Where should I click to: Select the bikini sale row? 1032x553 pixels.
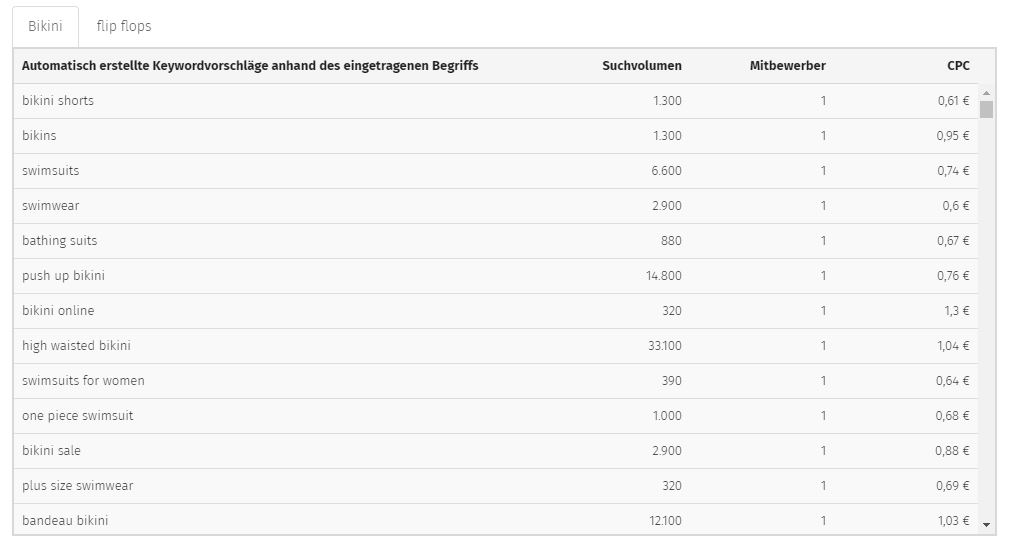point(496,450)
